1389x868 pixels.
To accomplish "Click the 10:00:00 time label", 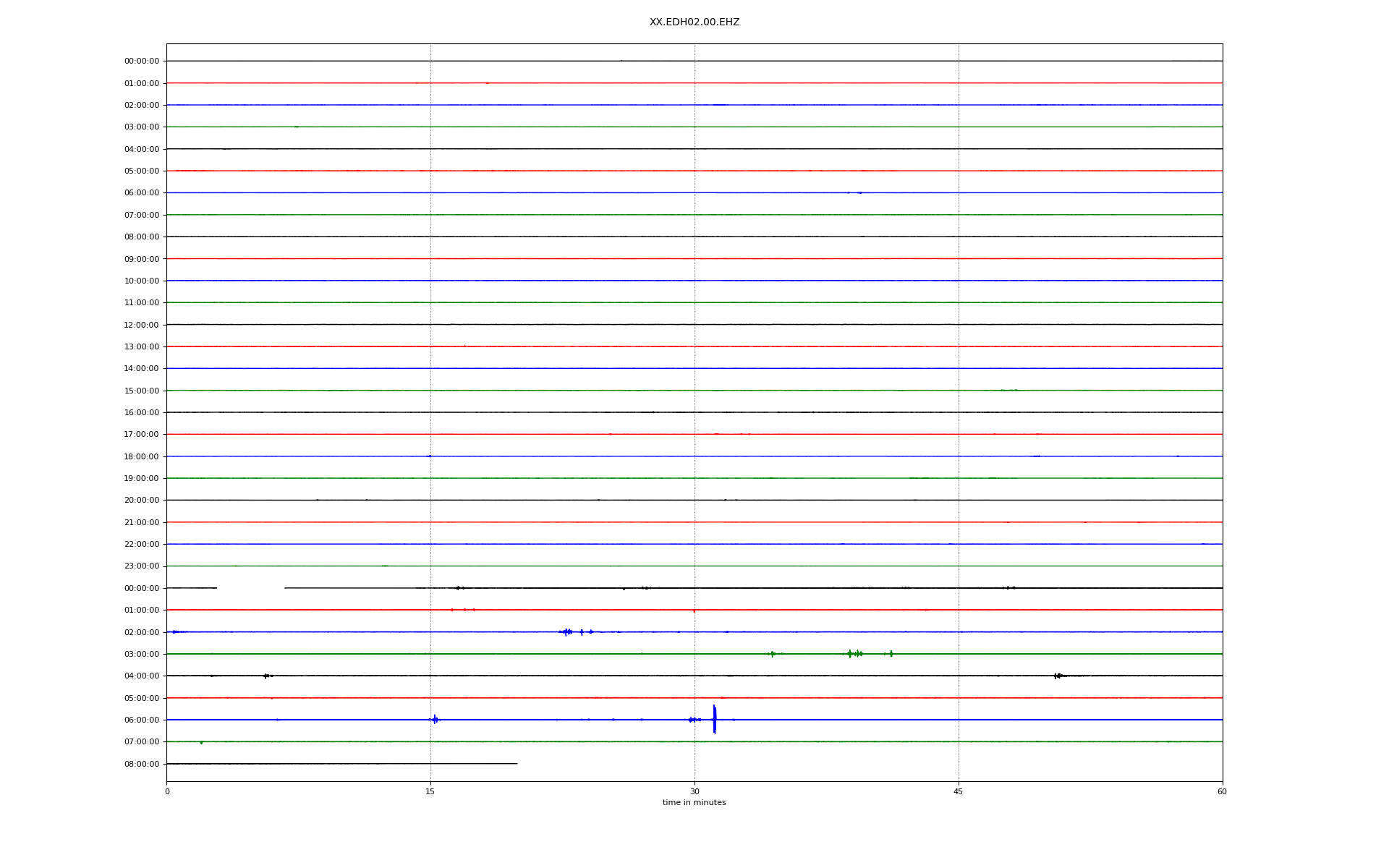I will [142, 281].
